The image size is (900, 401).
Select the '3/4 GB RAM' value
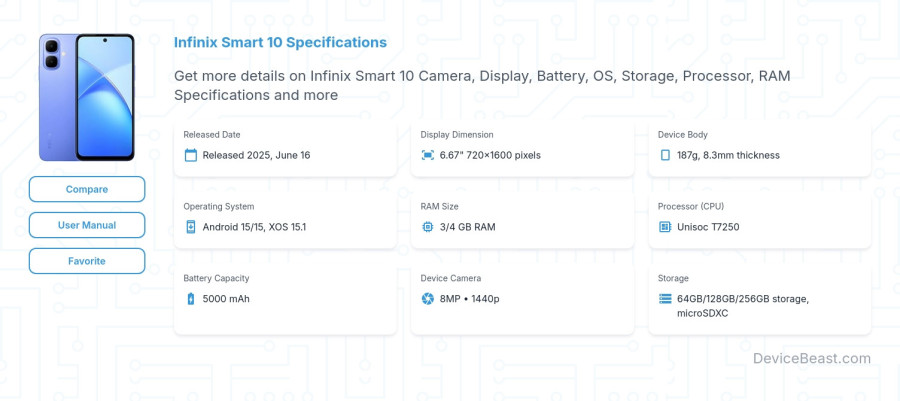pos(468,227)
